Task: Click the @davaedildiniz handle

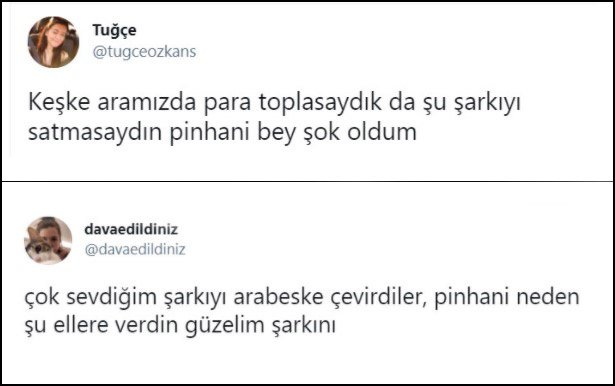Action: [x=135, y=249]
